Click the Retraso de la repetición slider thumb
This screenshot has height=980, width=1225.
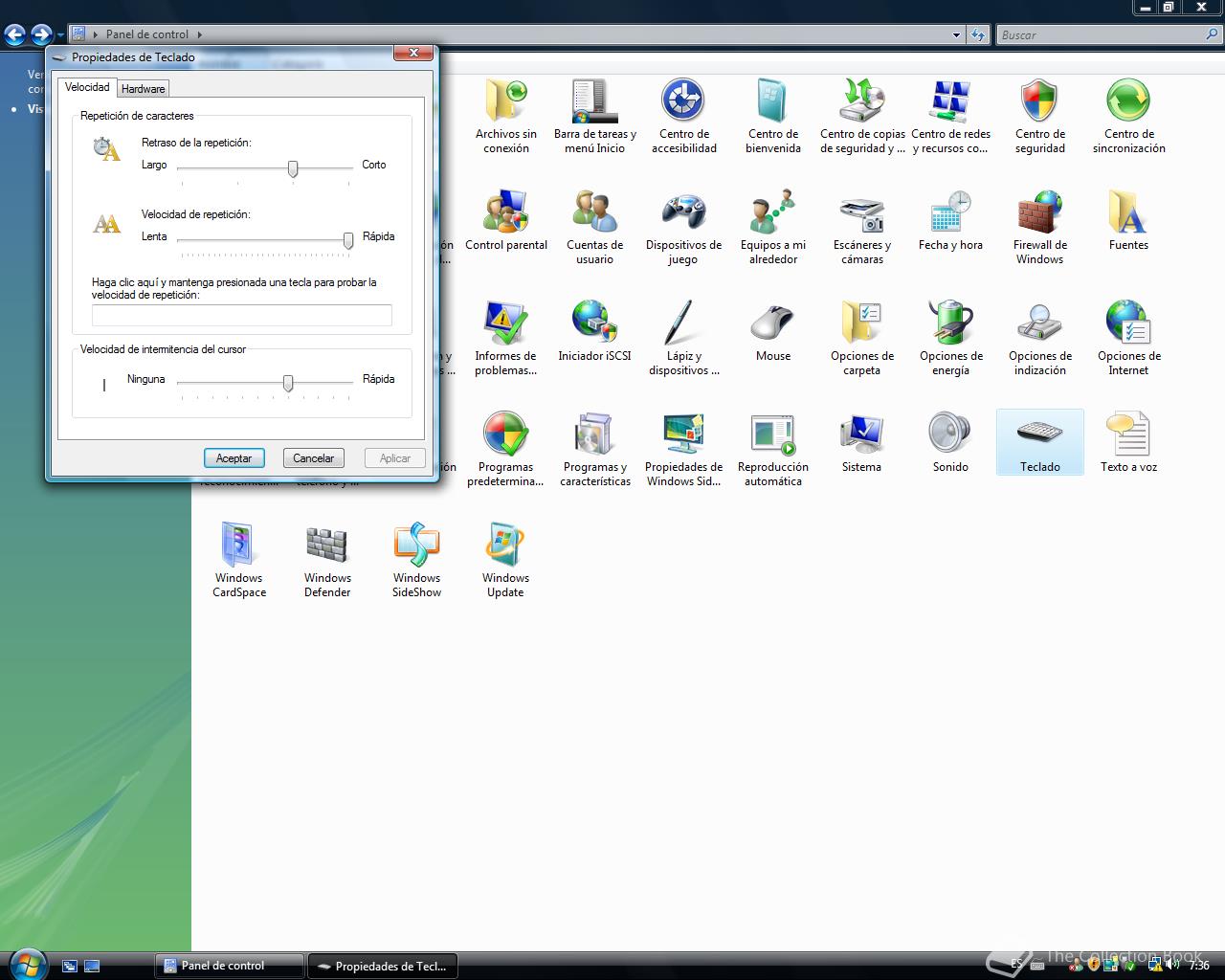pos(293,168)
